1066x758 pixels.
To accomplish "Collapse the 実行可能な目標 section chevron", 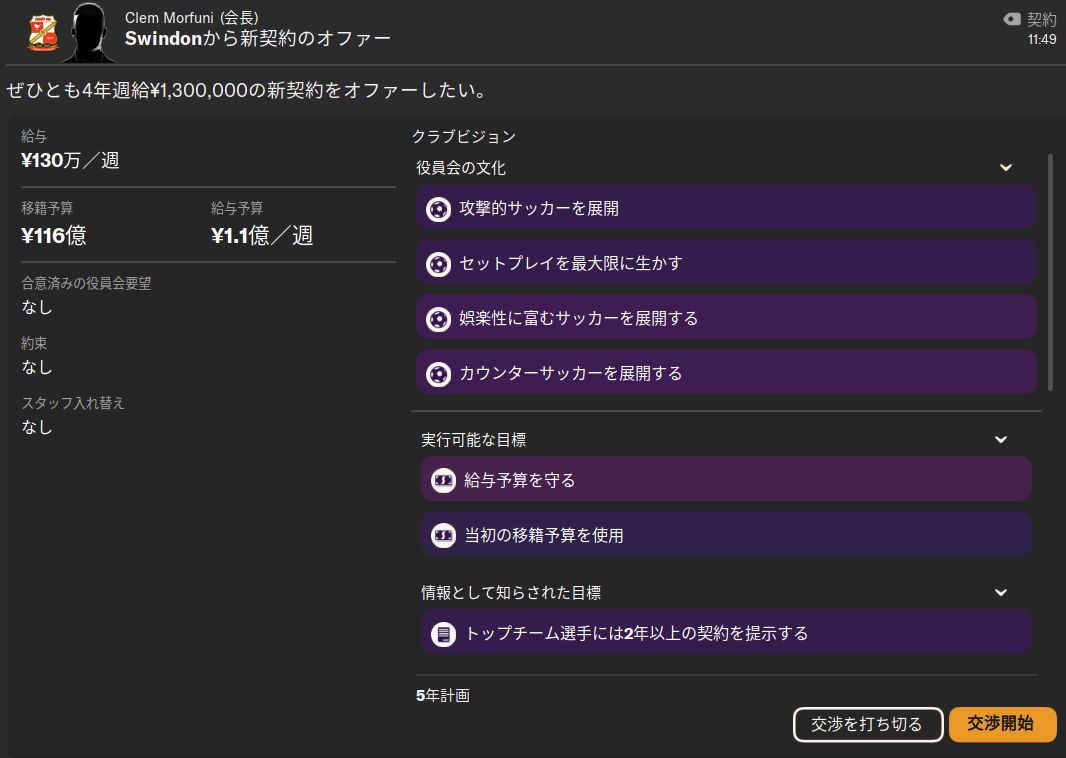I will pyautogui.click(x=1001, y=439).
